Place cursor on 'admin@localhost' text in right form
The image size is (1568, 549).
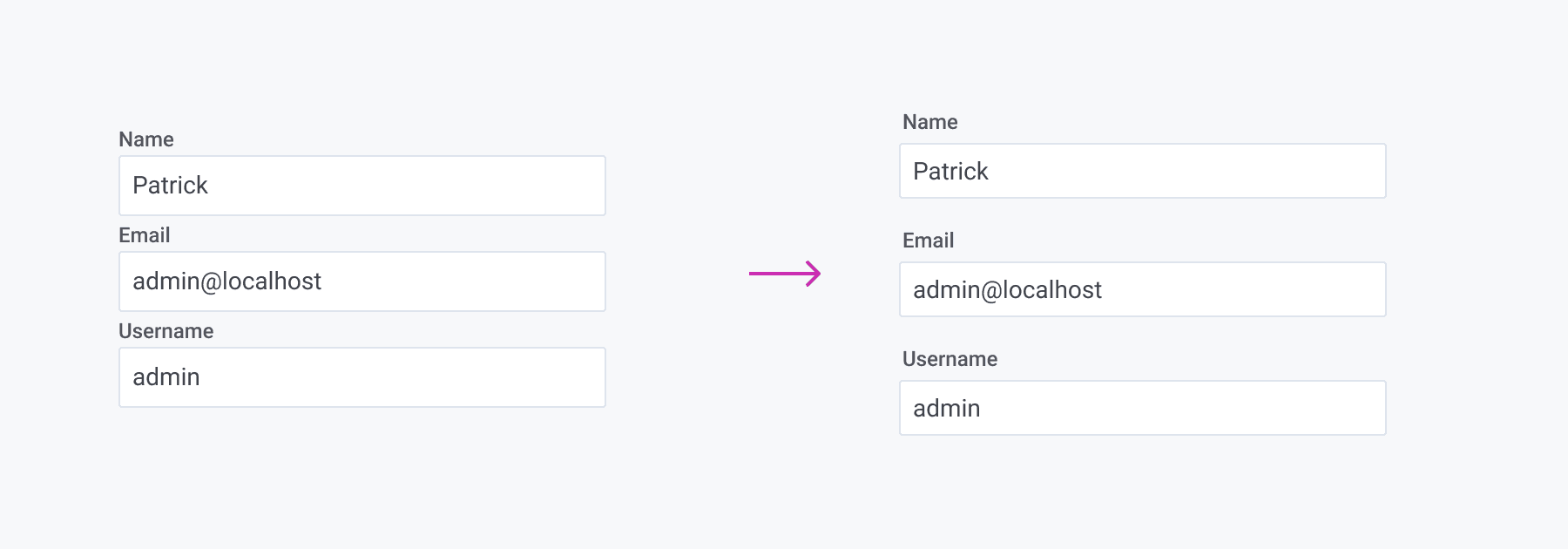coord(1007,289)
